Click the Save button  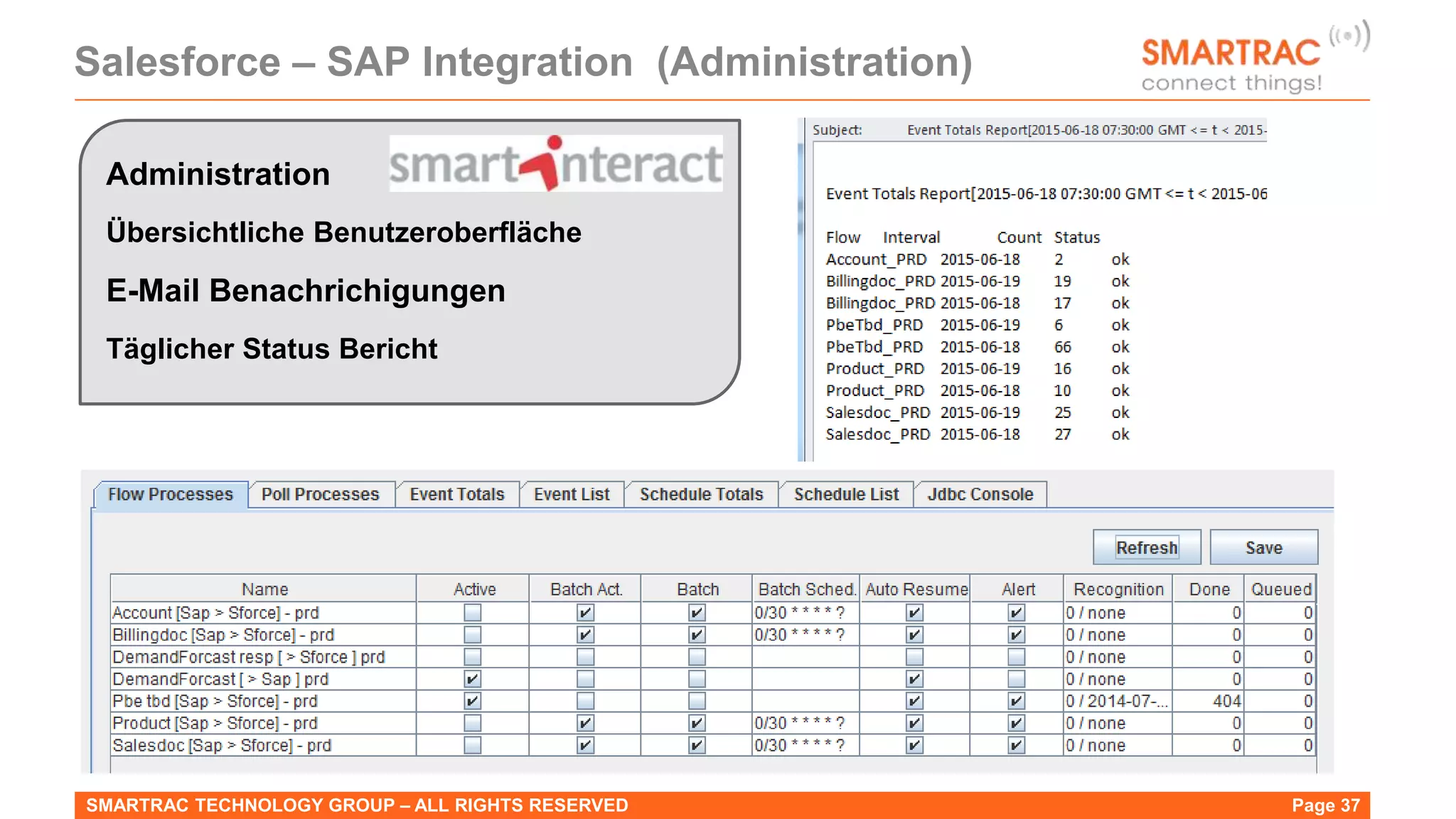point(1264,547)
